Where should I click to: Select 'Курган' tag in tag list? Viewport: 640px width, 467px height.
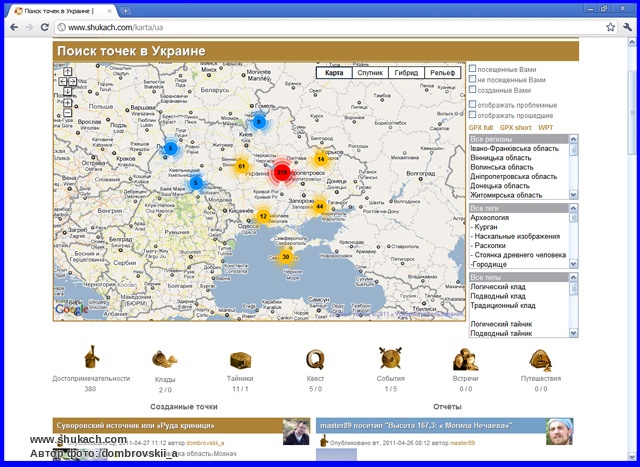pos(519,227)
